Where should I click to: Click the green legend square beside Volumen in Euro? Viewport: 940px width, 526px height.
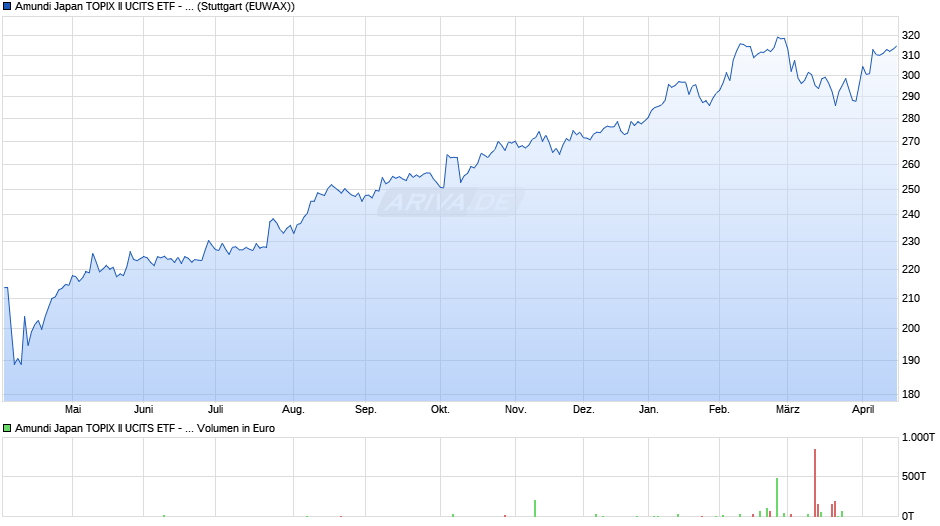7,428
